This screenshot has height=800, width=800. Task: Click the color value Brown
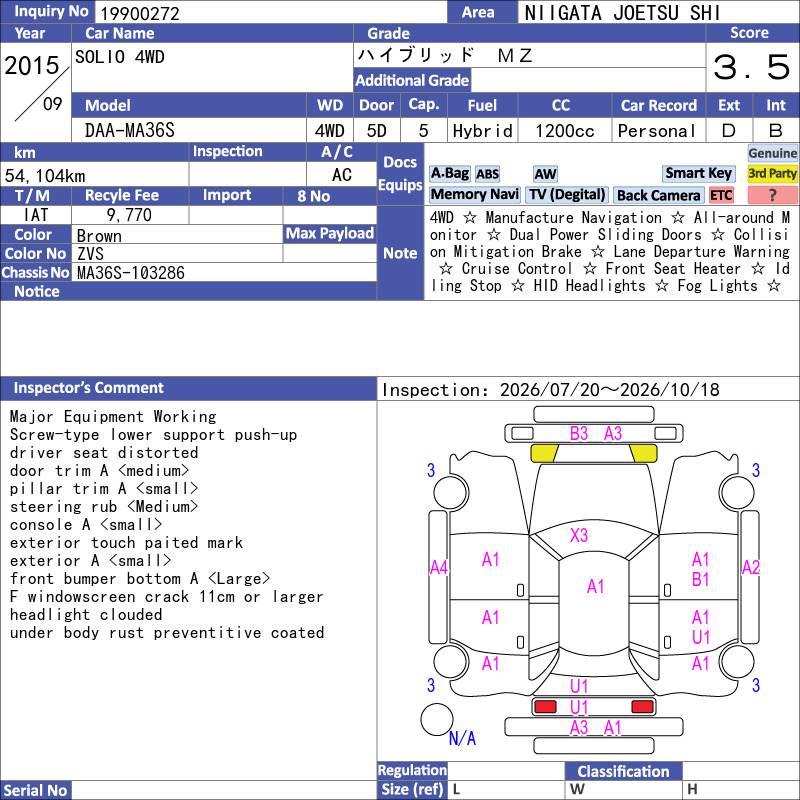(99, 236)
